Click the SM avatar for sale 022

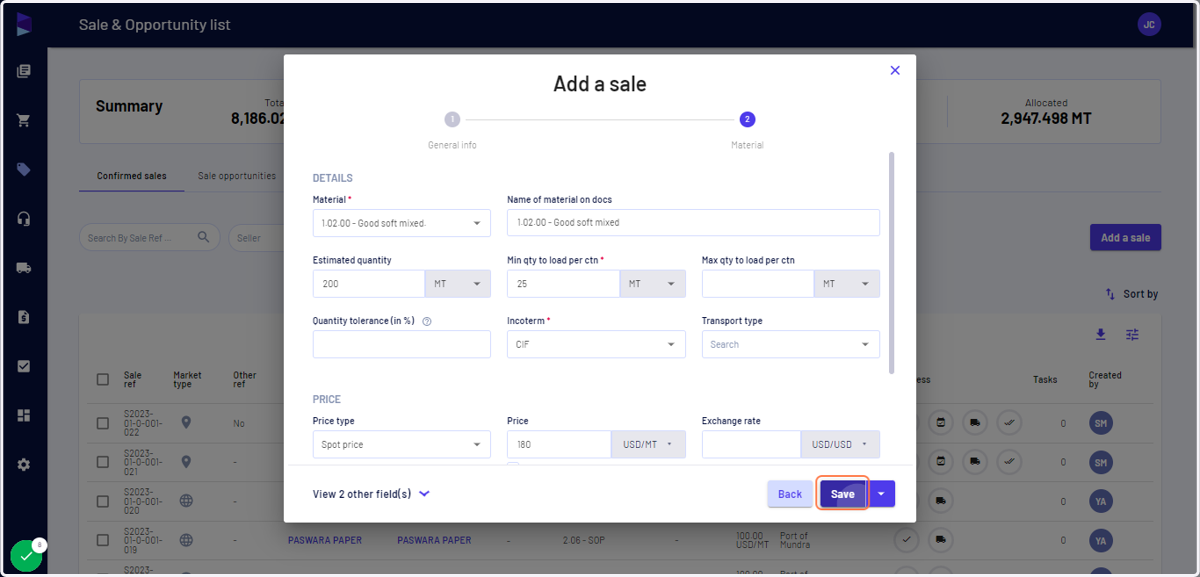pos(1101,424)
